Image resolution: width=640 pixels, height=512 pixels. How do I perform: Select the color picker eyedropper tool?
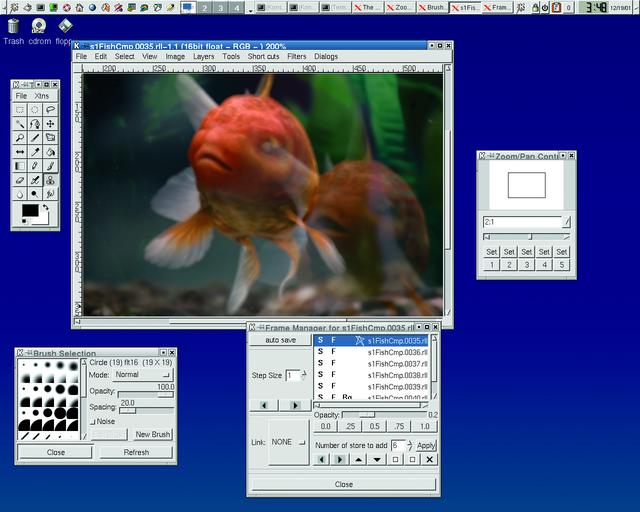tap(35, 151)
